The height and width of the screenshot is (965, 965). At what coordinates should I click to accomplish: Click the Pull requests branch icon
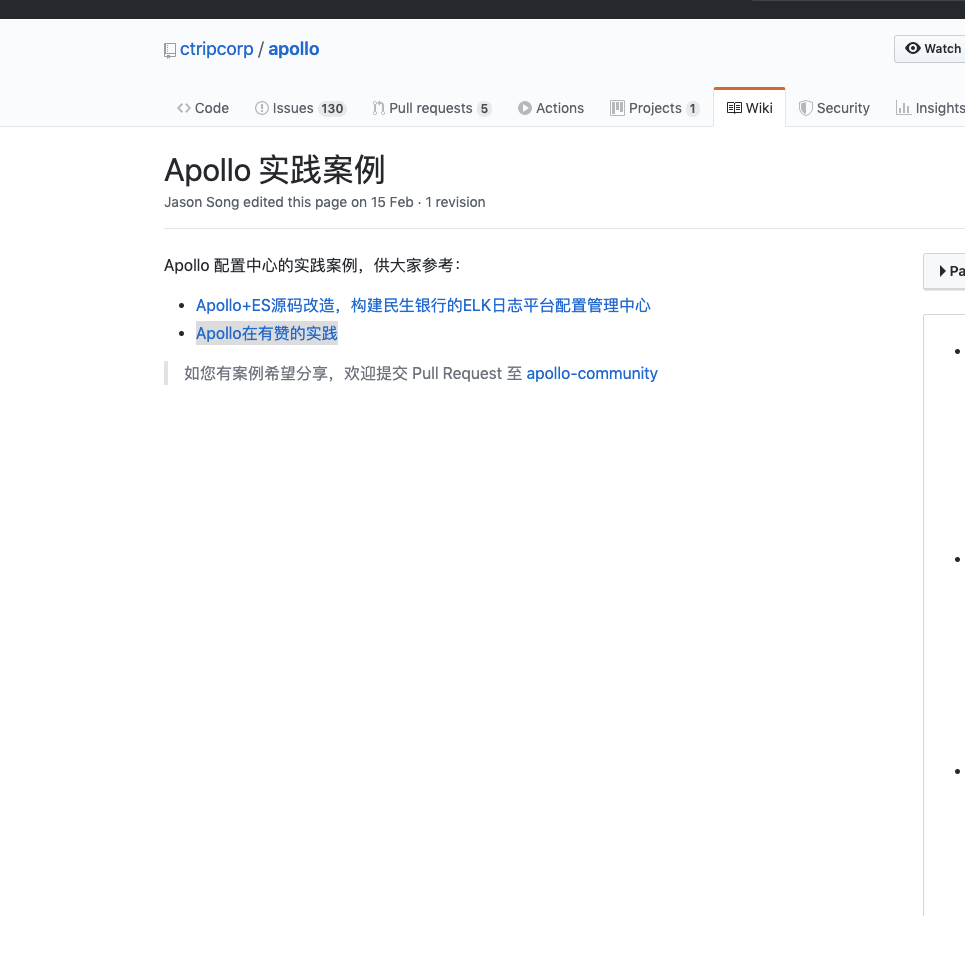click(378, 108)
